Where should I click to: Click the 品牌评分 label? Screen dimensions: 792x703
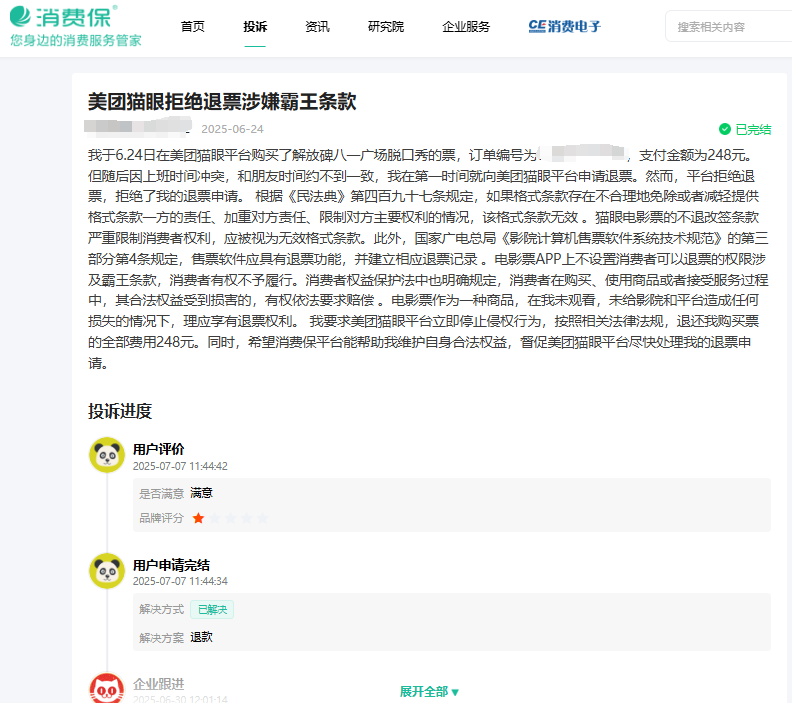pyautogui.click(x=161, y=518)
